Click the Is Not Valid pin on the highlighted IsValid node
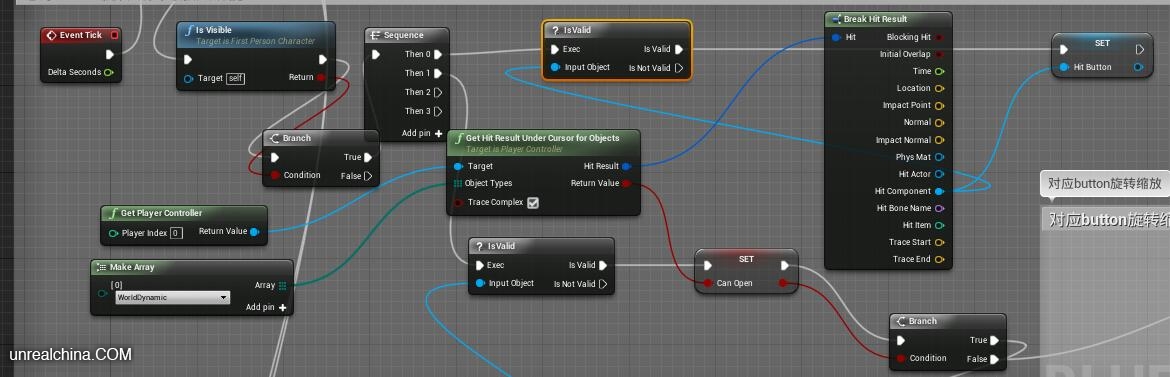1170x377 pixels. [678, 68]
